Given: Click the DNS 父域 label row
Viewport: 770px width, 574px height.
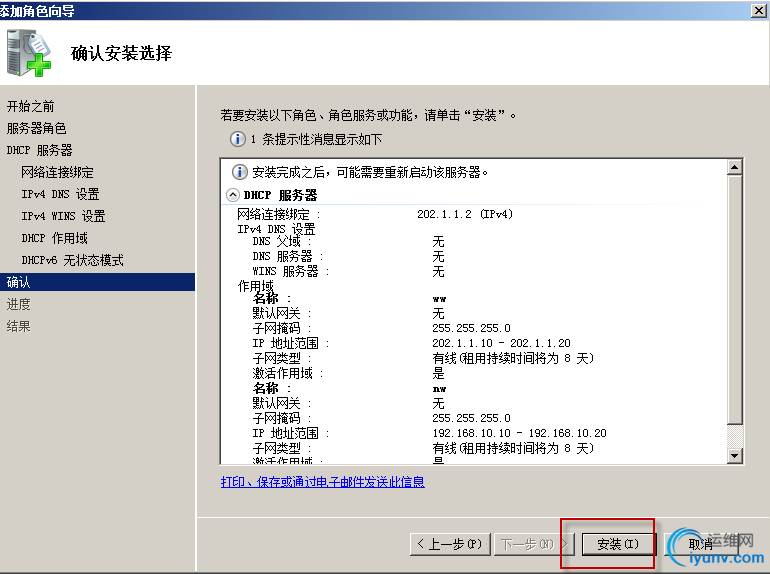Looking at the screenshot, I should point(281,241).
